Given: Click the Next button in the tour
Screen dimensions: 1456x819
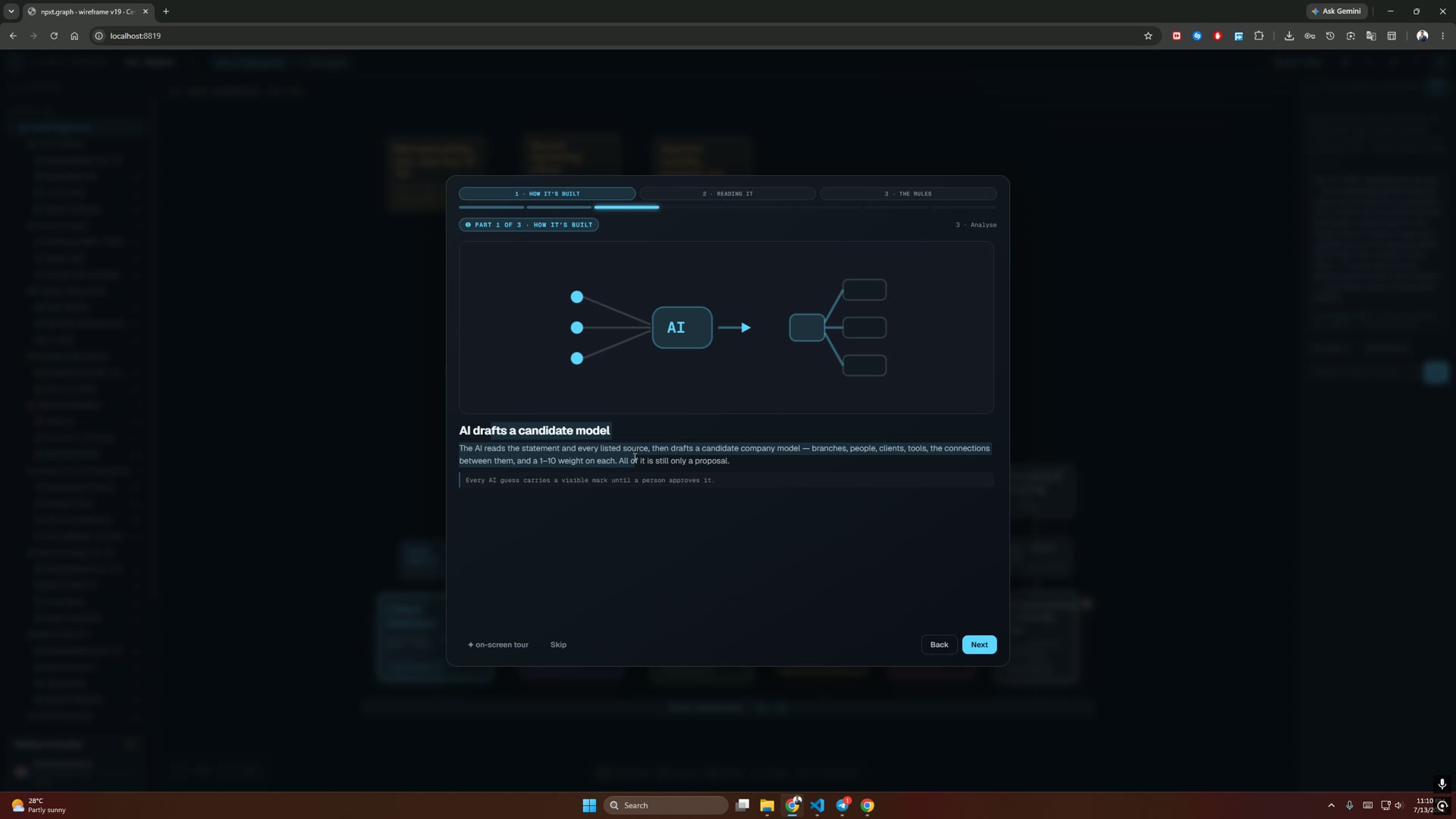Looking at the screenshot, I should pos(979,645).
